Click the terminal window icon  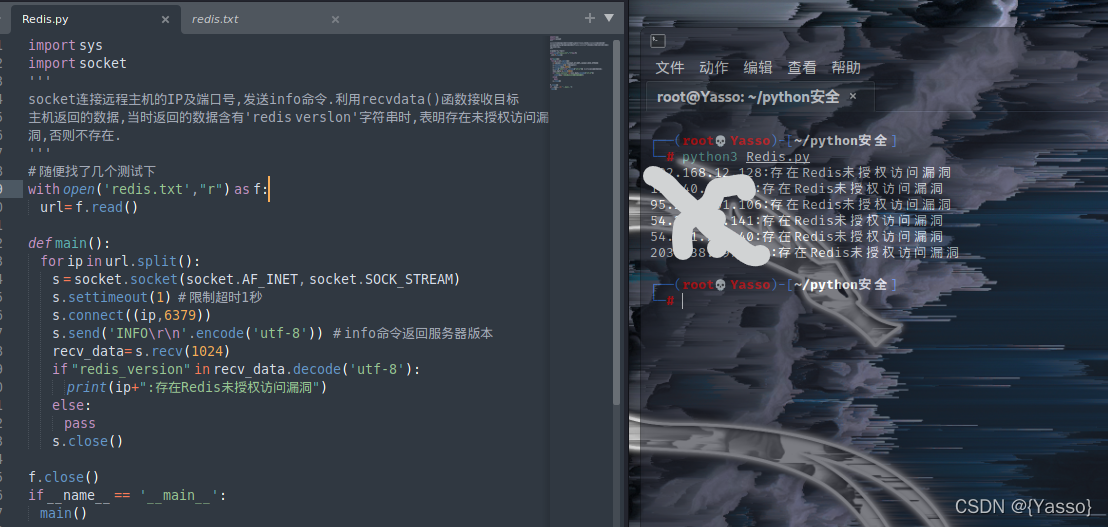657,41
